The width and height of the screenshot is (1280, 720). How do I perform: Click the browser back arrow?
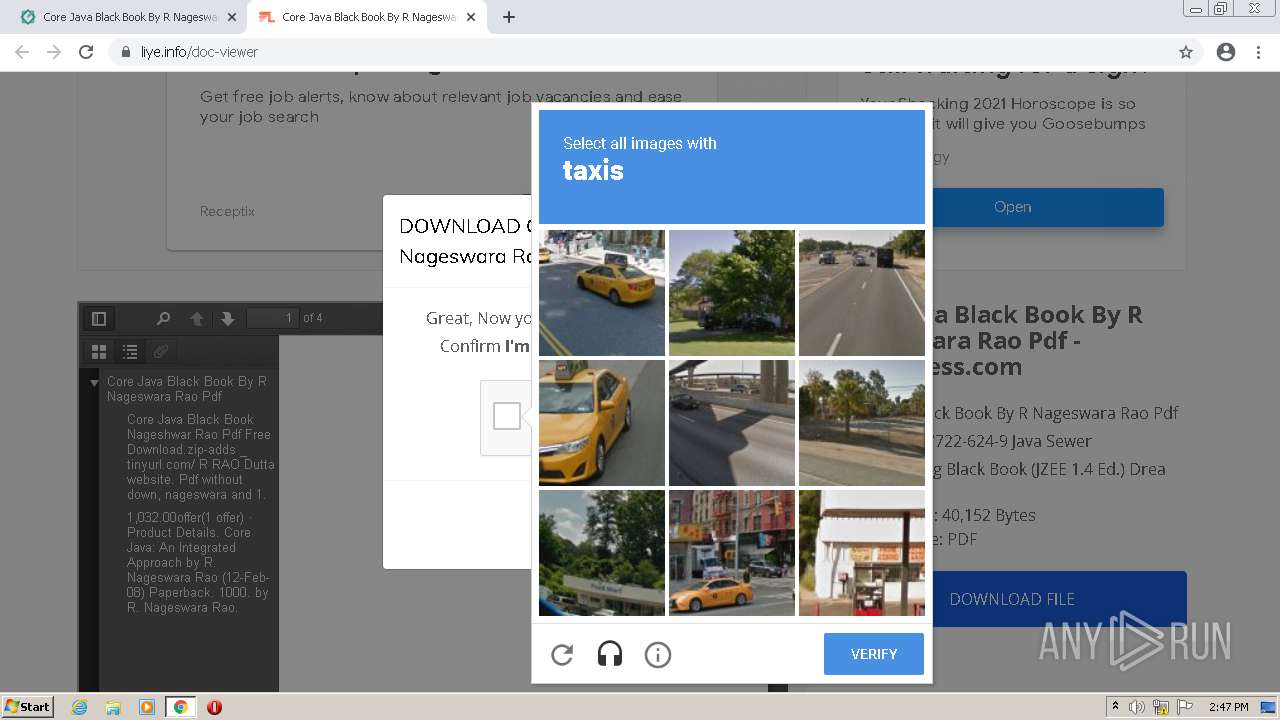point(22,52)
